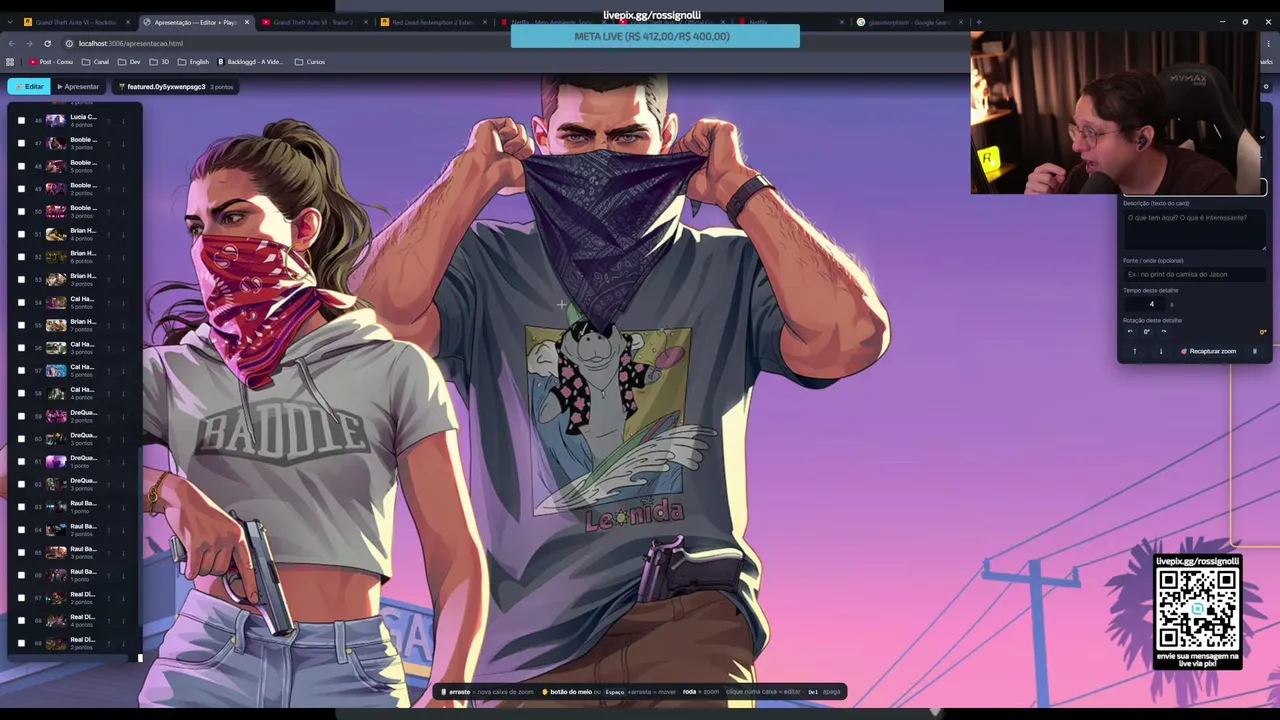Move item 67 Real Di down
The image size is (1280, 720).
(123, 598)
